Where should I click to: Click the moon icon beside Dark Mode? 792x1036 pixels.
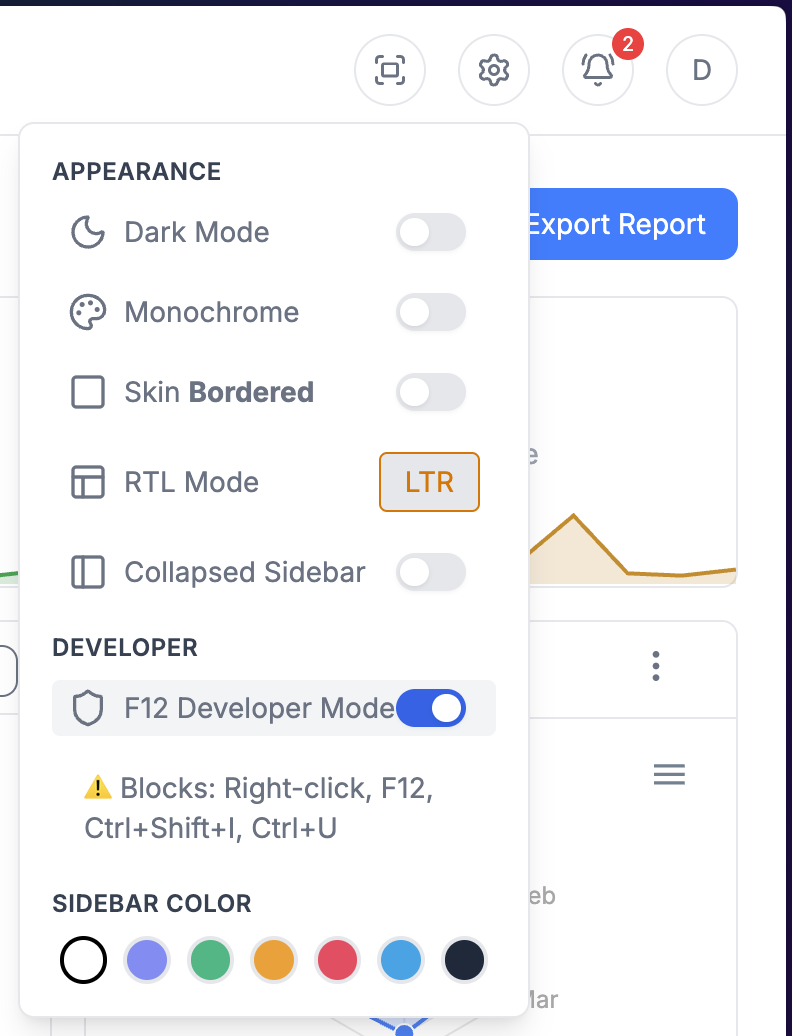point(88,233)
